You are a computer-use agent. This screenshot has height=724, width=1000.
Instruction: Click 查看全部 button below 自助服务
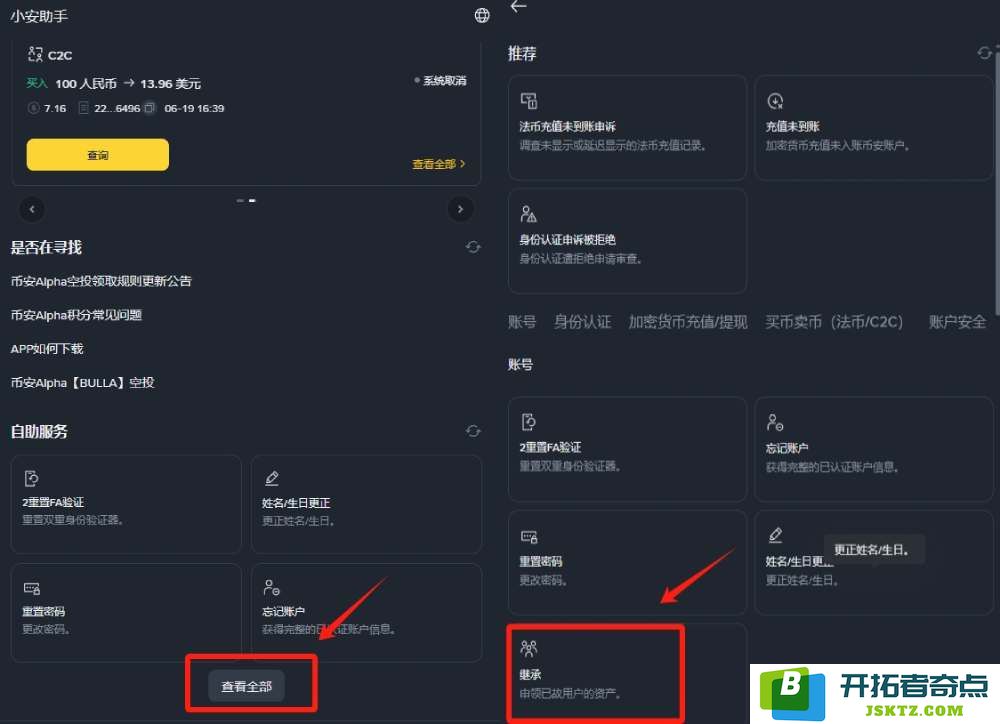click(246, 686)
